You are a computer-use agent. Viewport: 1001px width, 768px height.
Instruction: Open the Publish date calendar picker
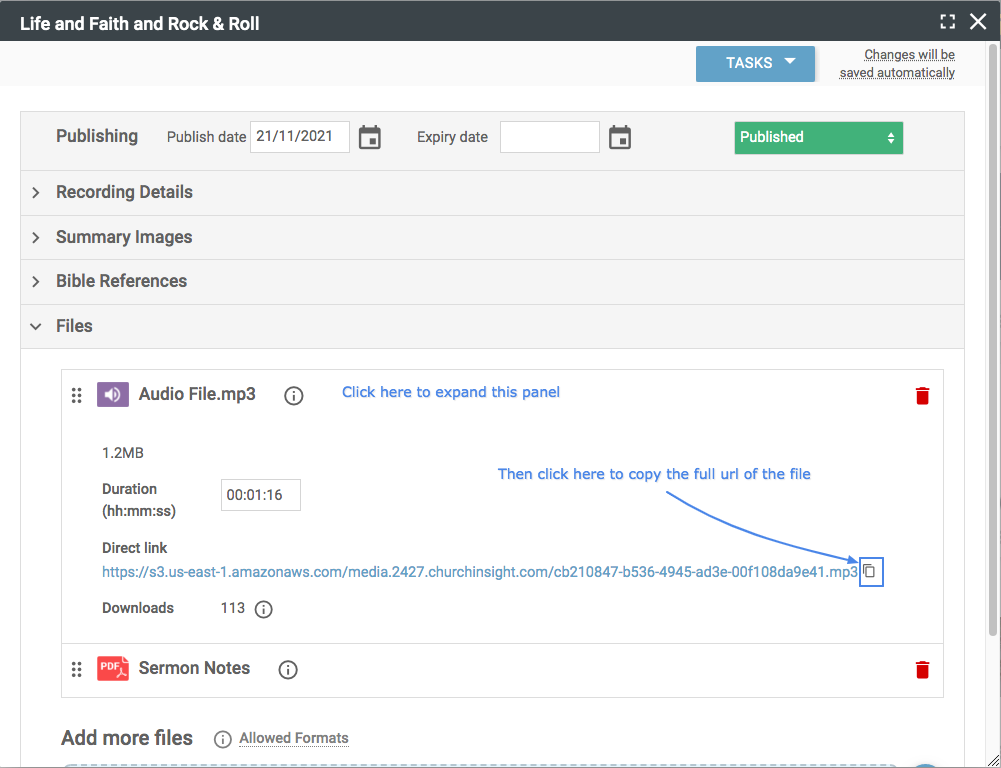[x=370, y=138]
